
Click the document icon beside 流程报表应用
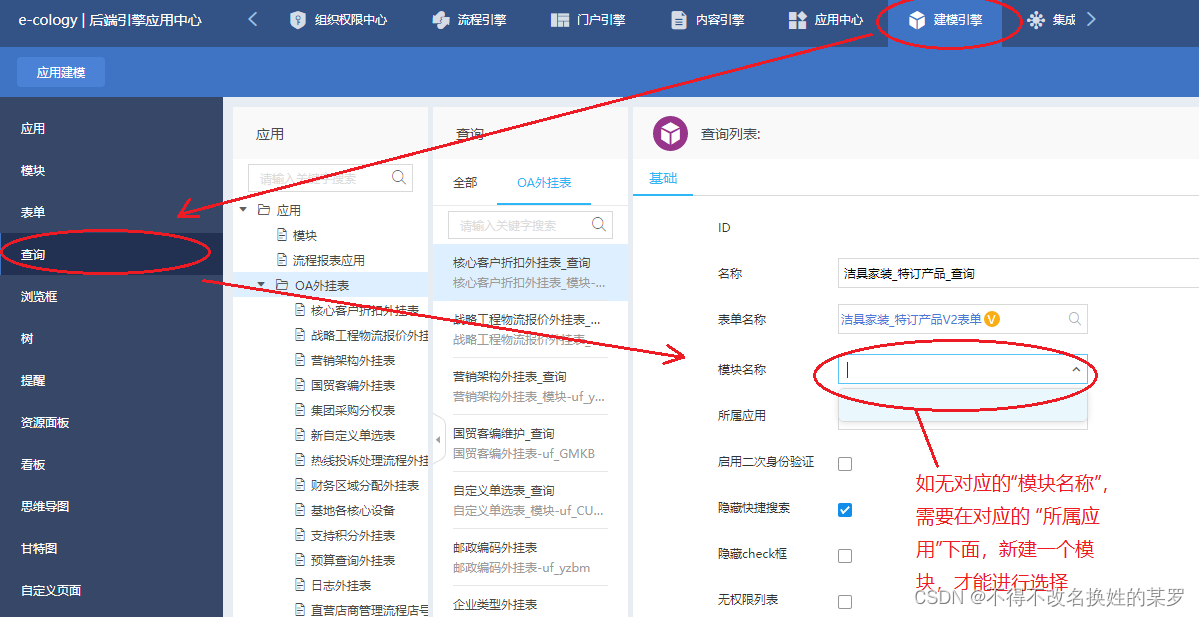pyautogui.click(x=282, y=260)
